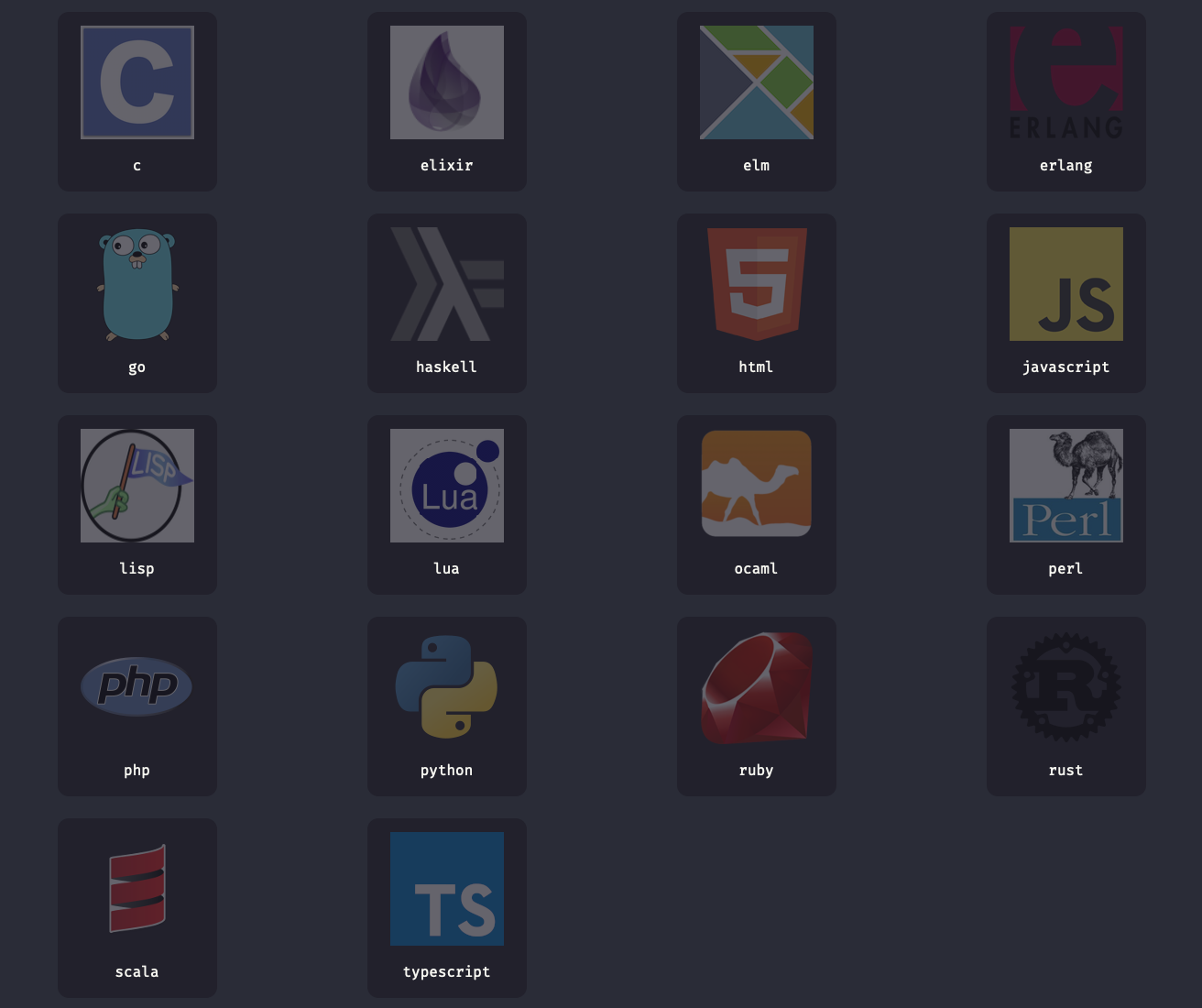Select the 'perl' label
This screenshot has height=1008, width=1202.
tap(1066, 569)
